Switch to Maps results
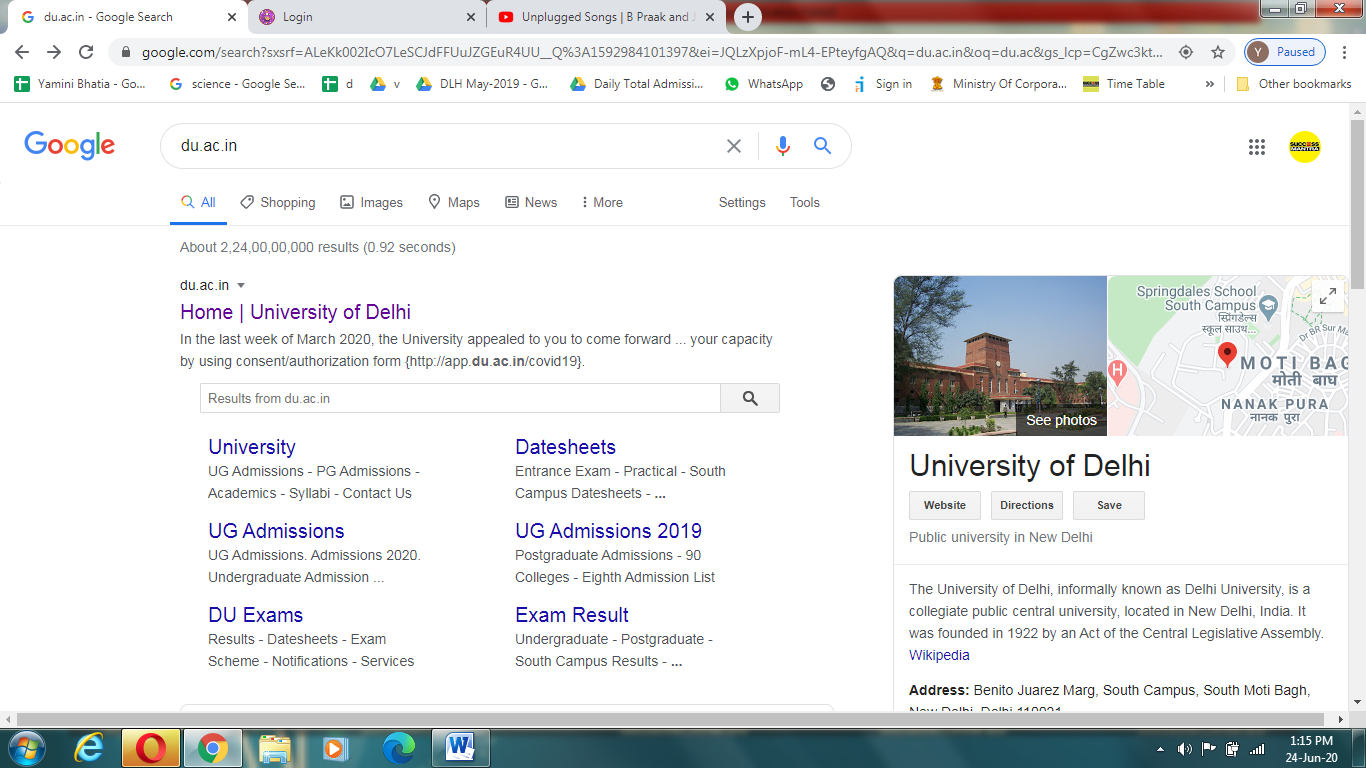 click(454, 202)
